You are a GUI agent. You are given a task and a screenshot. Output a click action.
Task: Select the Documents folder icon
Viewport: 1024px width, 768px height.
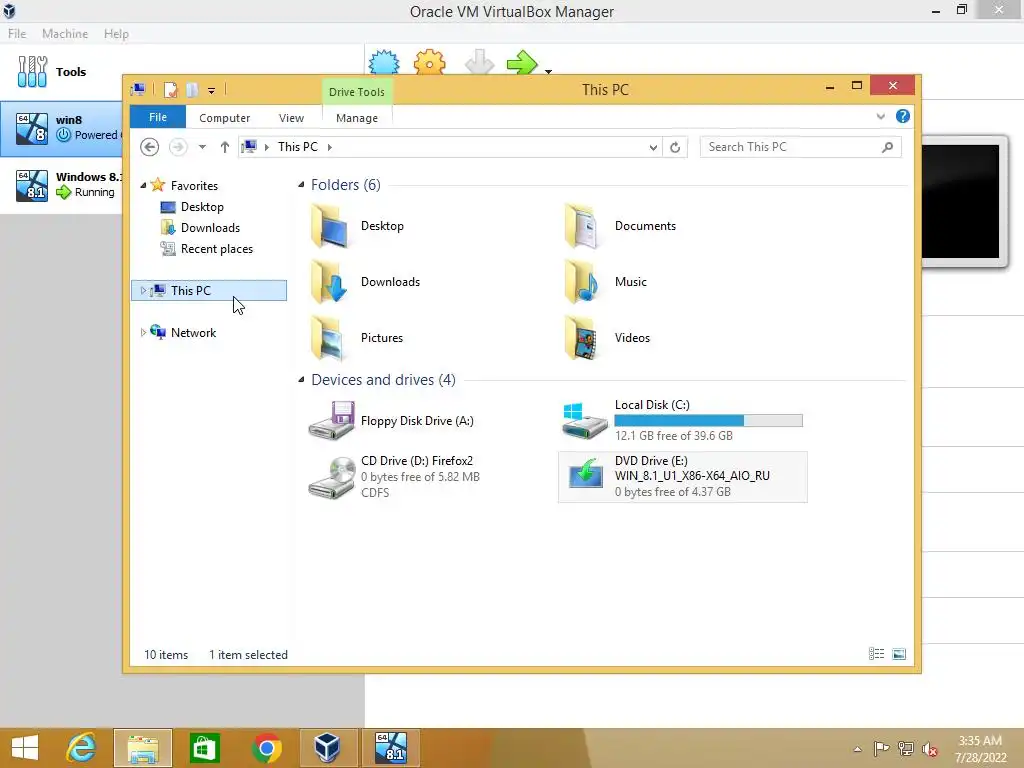click(x=582, y=225)
